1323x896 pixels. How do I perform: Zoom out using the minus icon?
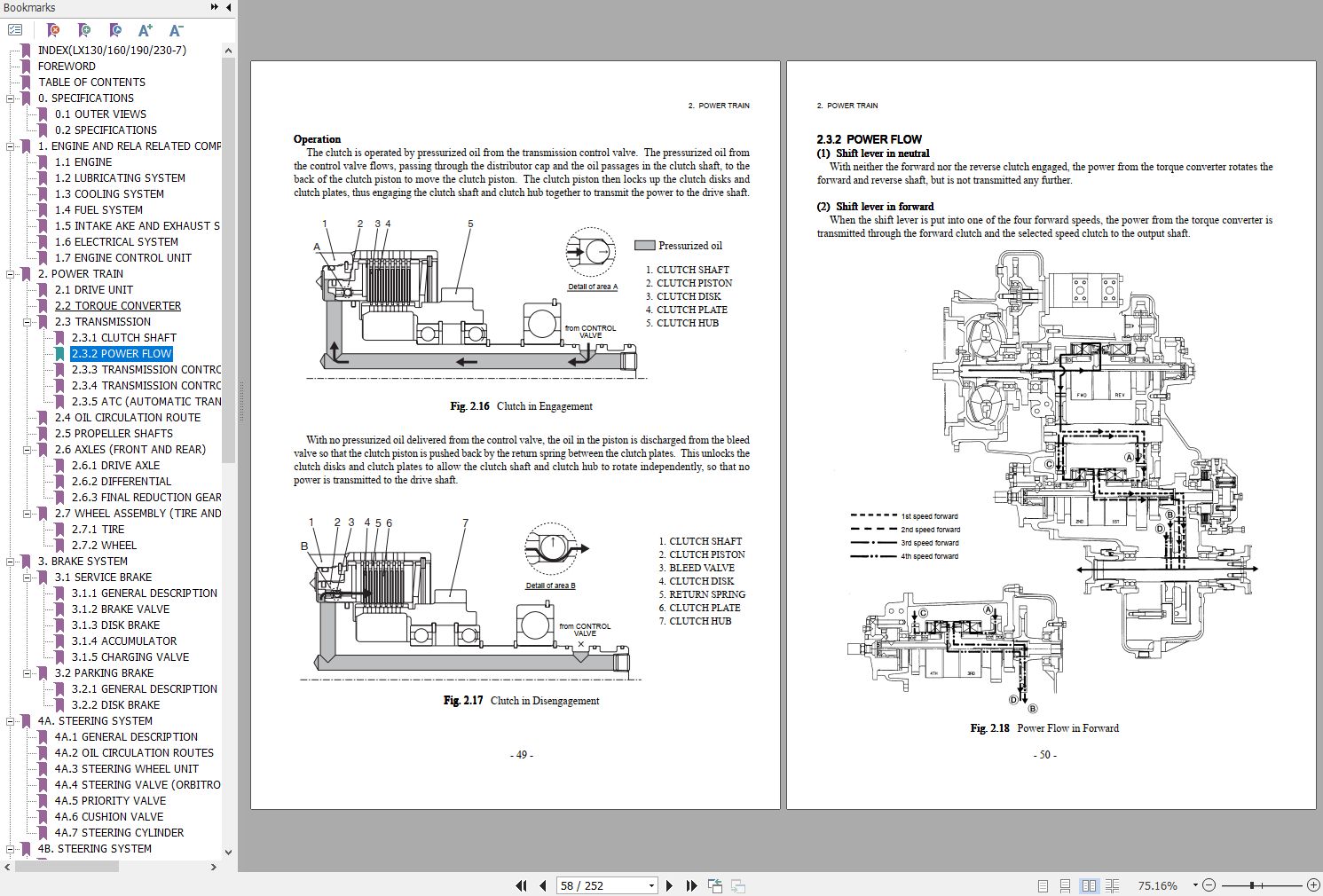(1209, 885)
